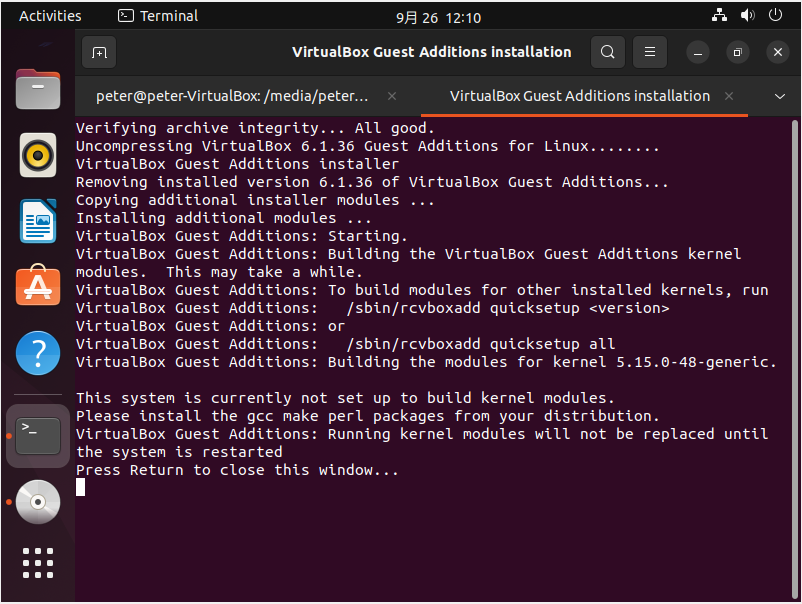The height and width of the screenshot is (604, 802).
Task: Open the terminal hamburger menu
Action: (x=650, y=52)
